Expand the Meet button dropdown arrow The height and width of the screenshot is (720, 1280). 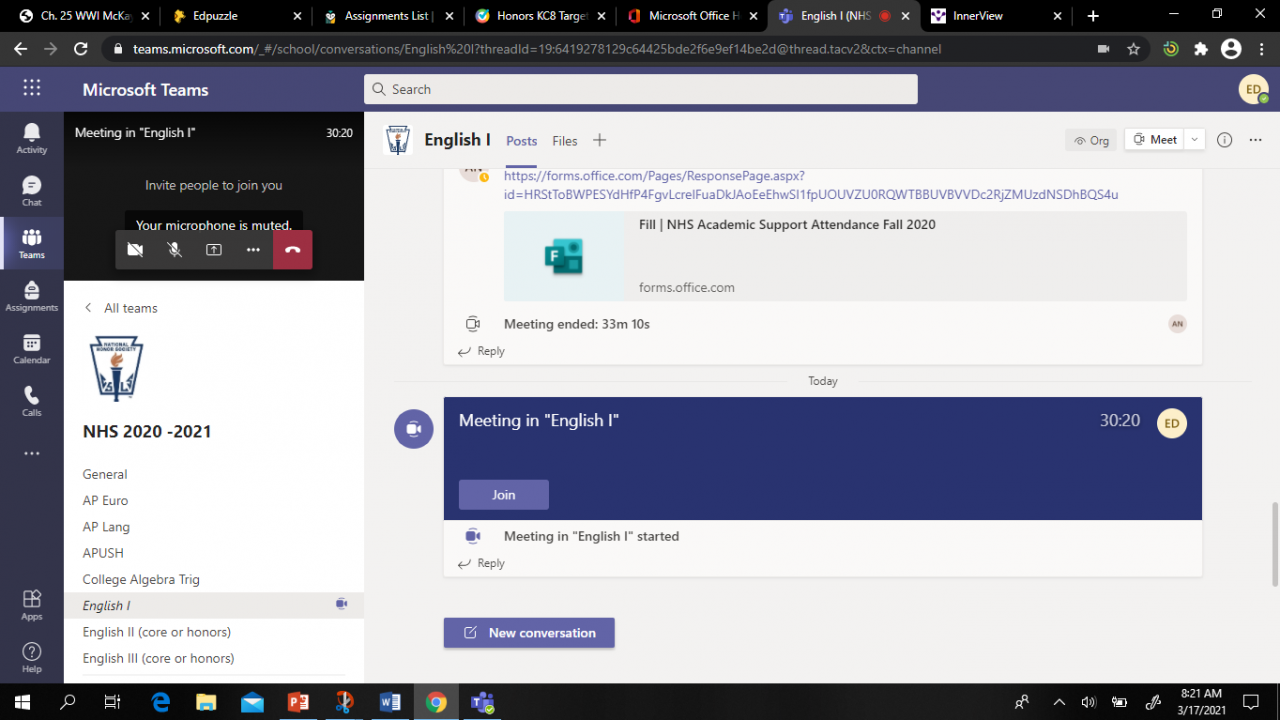click(1194, 140)
